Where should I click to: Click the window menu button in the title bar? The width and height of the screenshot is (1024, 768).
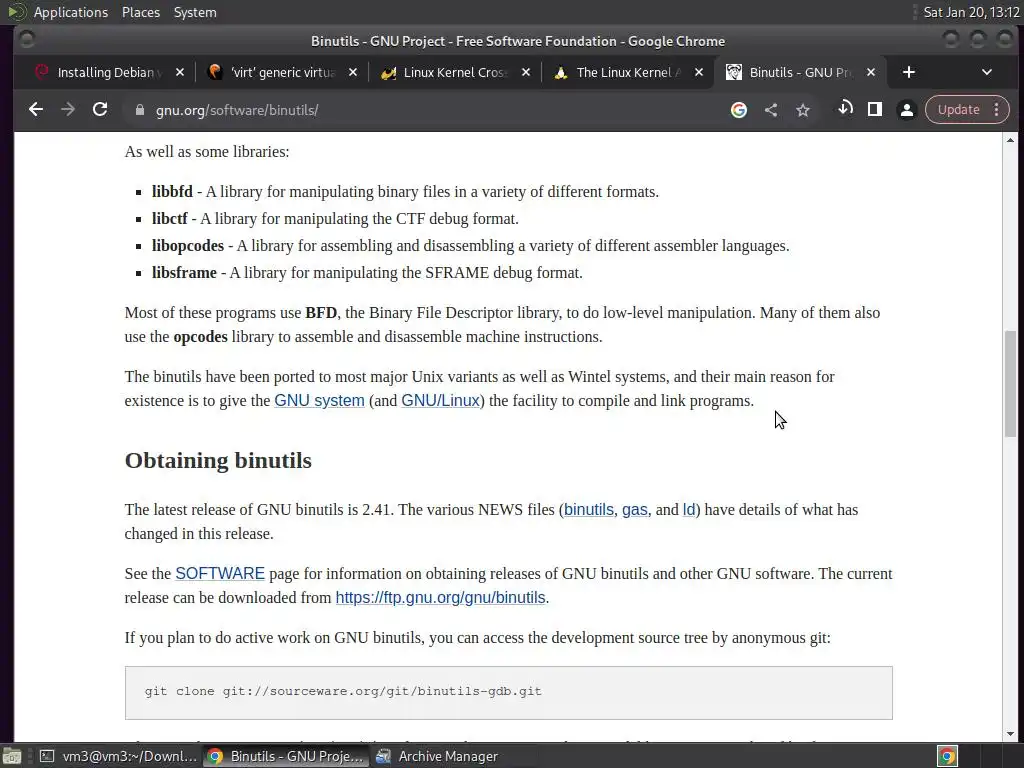pos(27,40)
